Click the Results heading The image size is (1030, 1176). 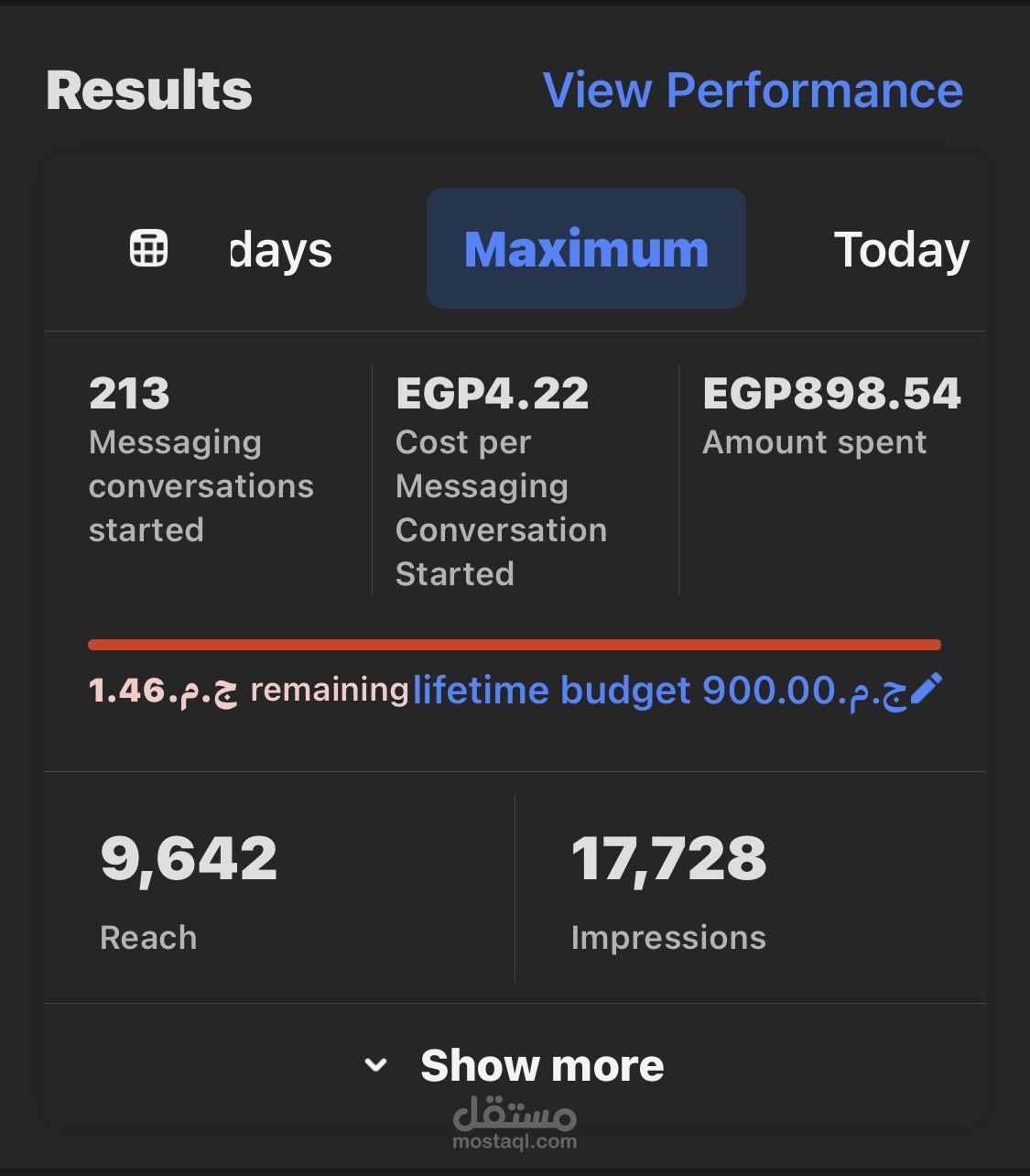click(149, 91)
